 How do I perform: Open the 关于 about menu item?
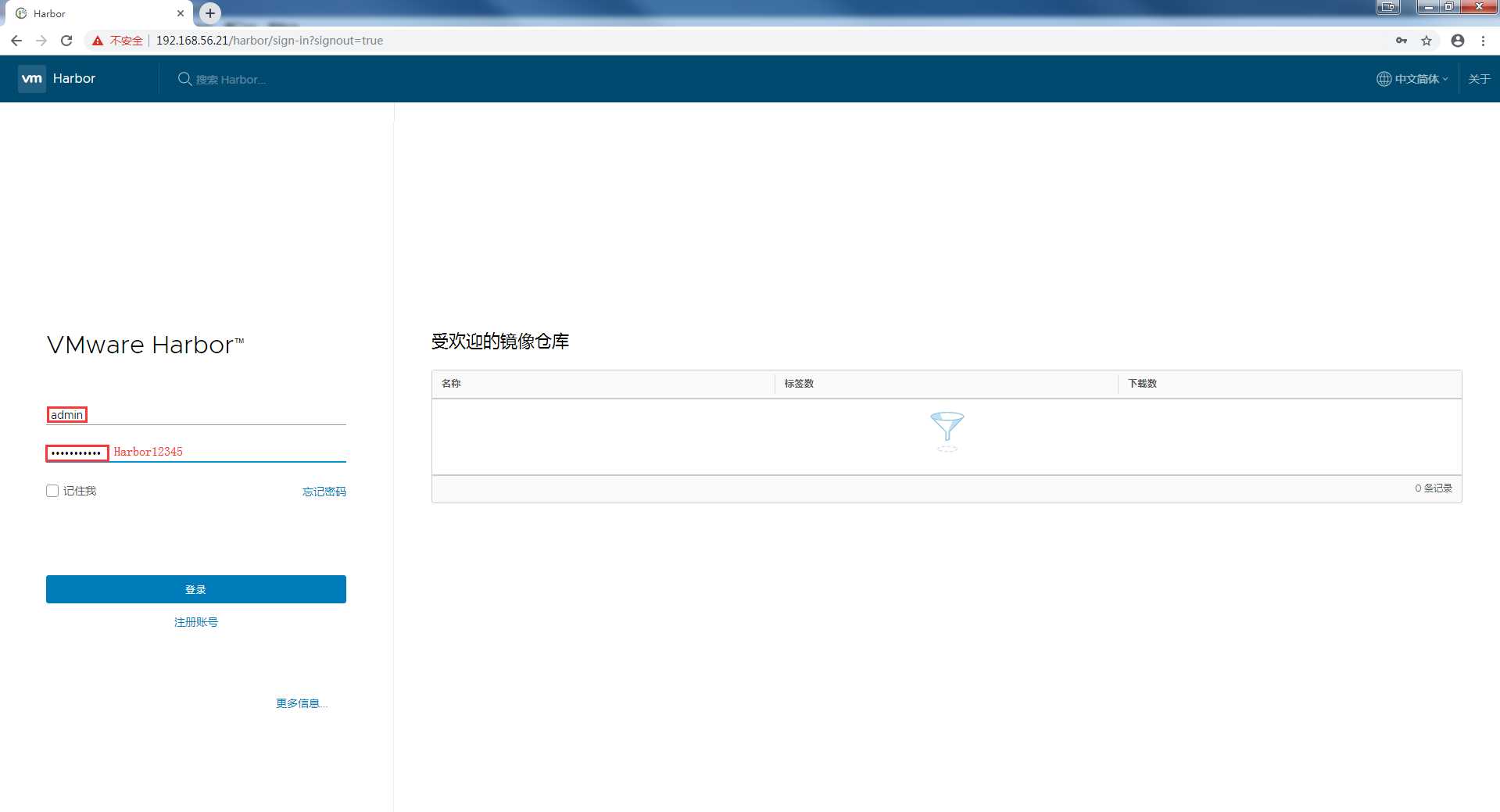click(x=1479, y=79)
